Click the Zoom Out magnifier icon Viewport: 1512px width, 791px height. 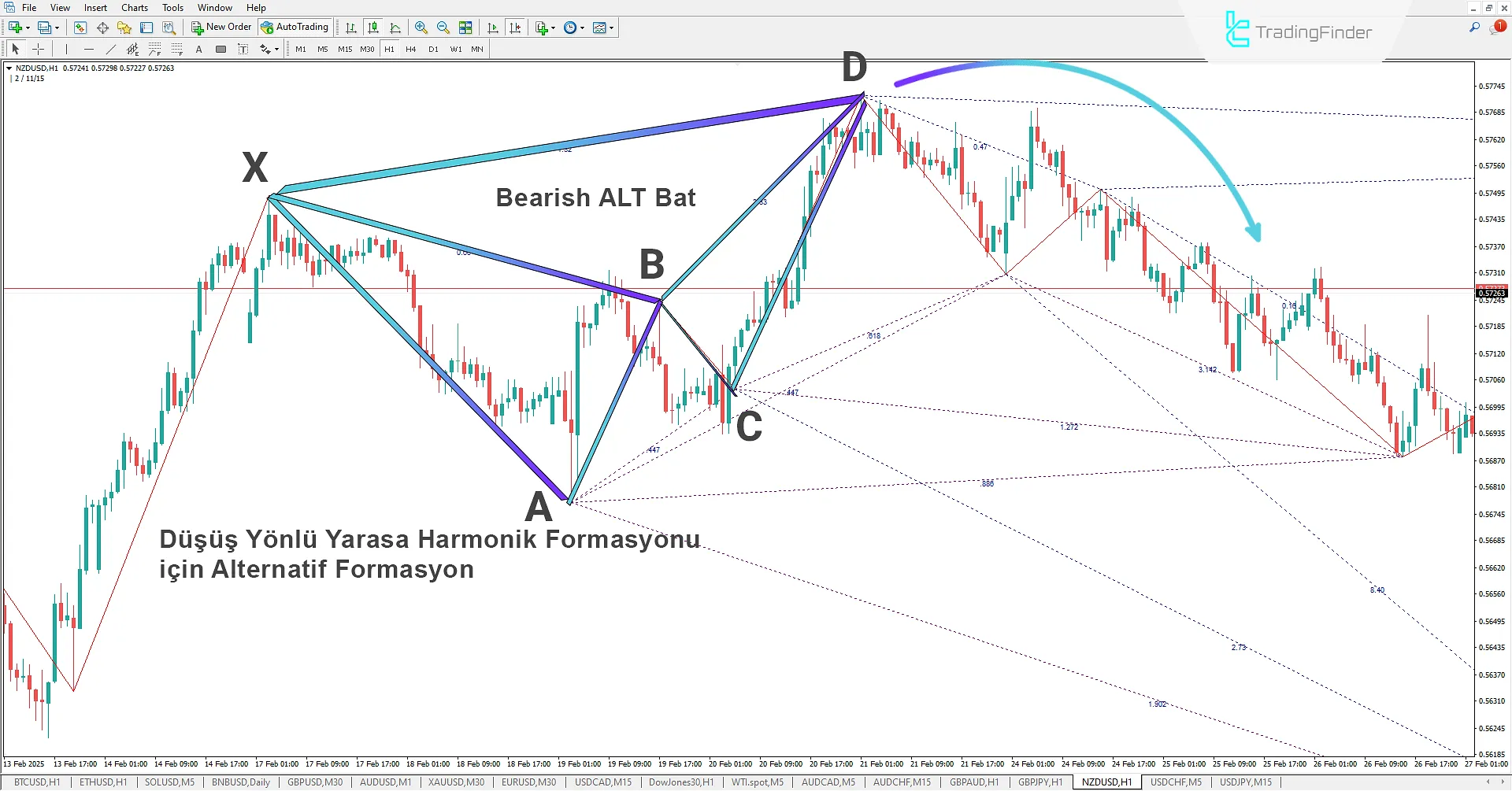[x=443, y=28]
